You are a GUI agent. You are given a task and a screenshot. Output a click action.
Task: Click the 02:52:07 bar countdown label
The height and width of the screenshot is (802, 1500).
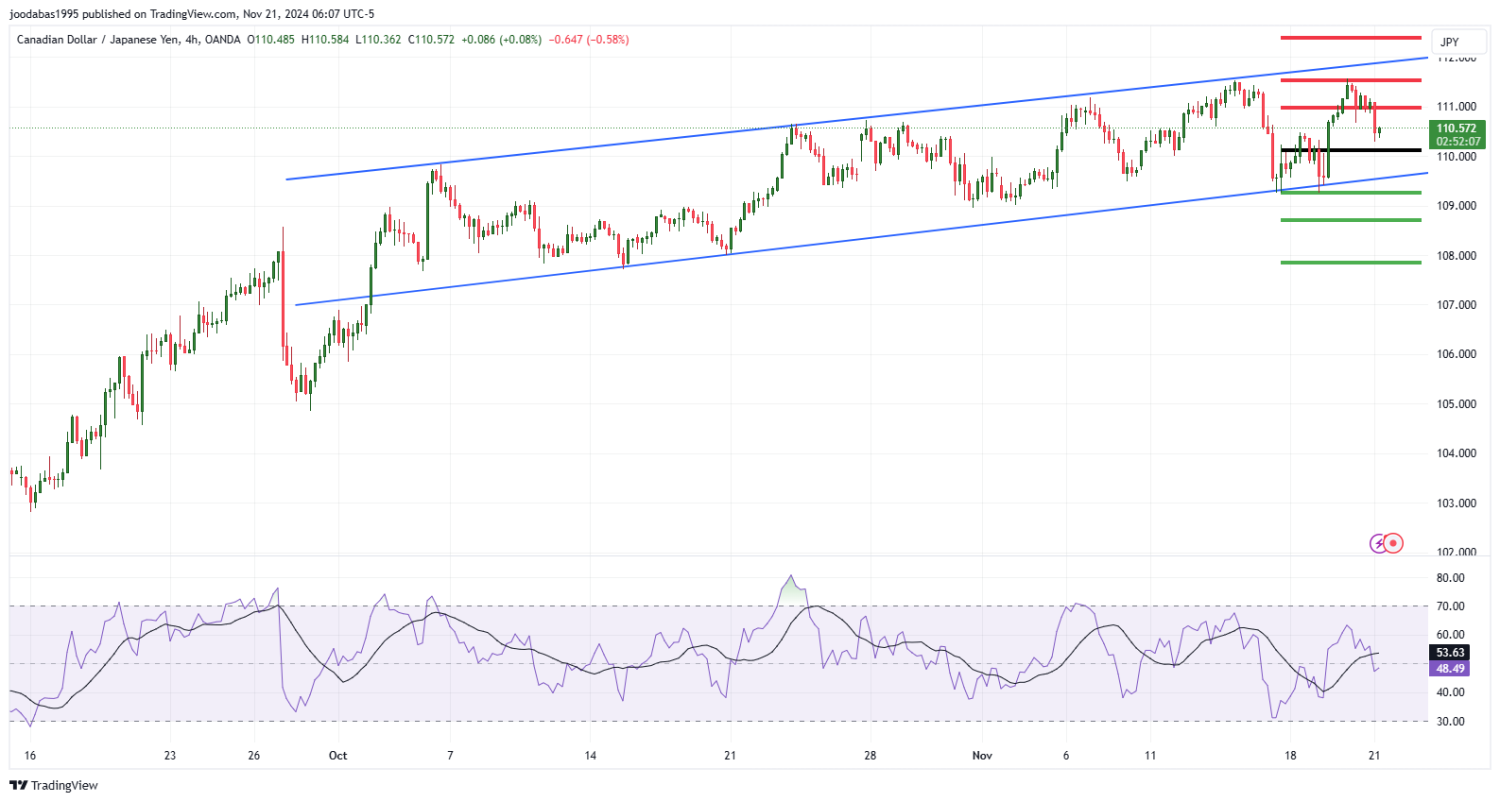(x=1456, y=141)
